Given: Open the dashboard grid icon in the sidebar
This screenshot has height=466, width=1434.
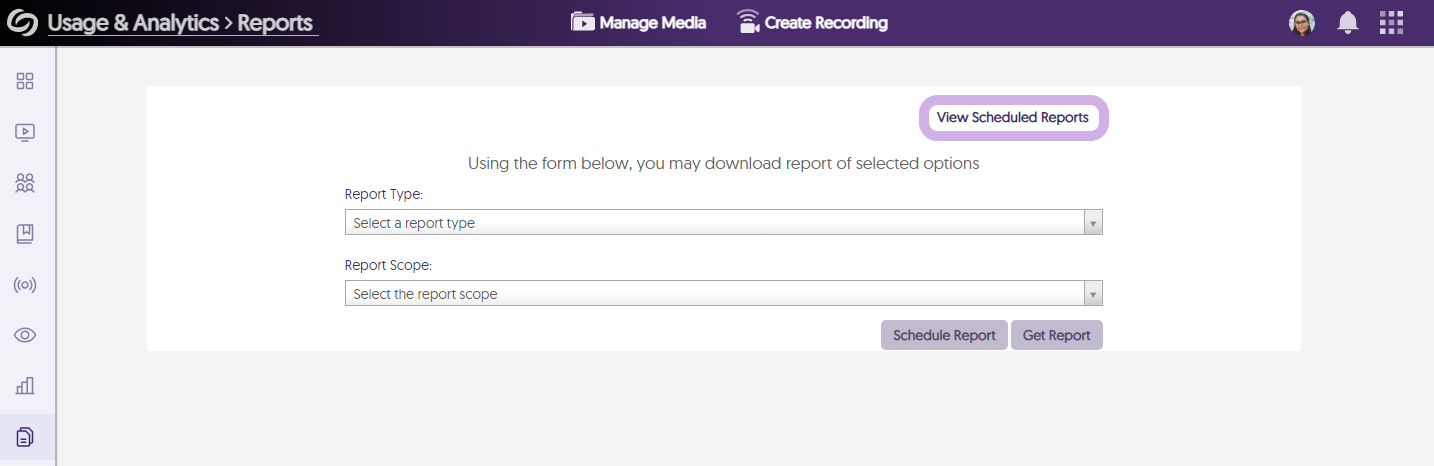Looking at the screenshot, I should click(25, 81).
